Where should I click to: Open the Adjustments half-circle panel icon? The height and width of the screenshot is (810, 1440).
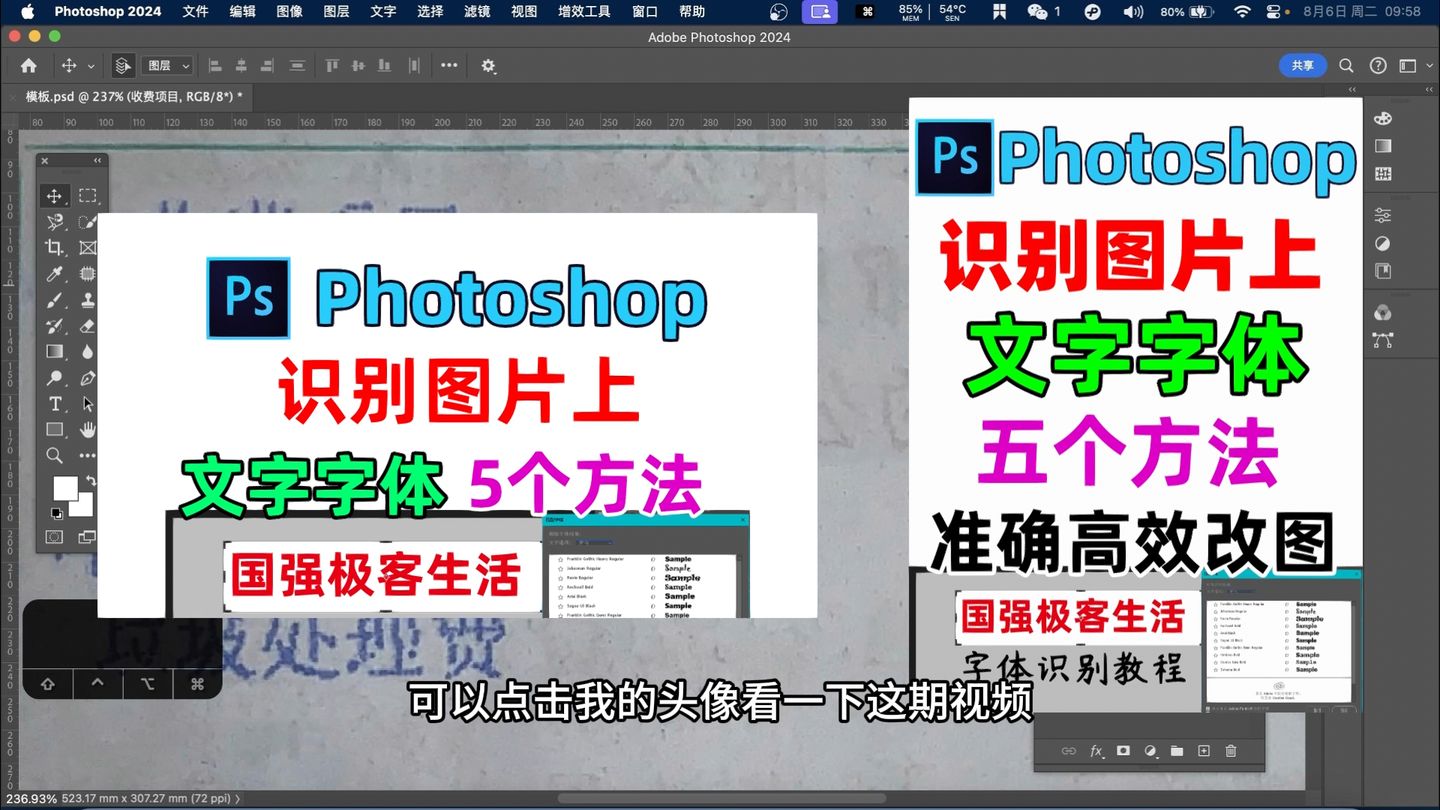(1383, 243)
